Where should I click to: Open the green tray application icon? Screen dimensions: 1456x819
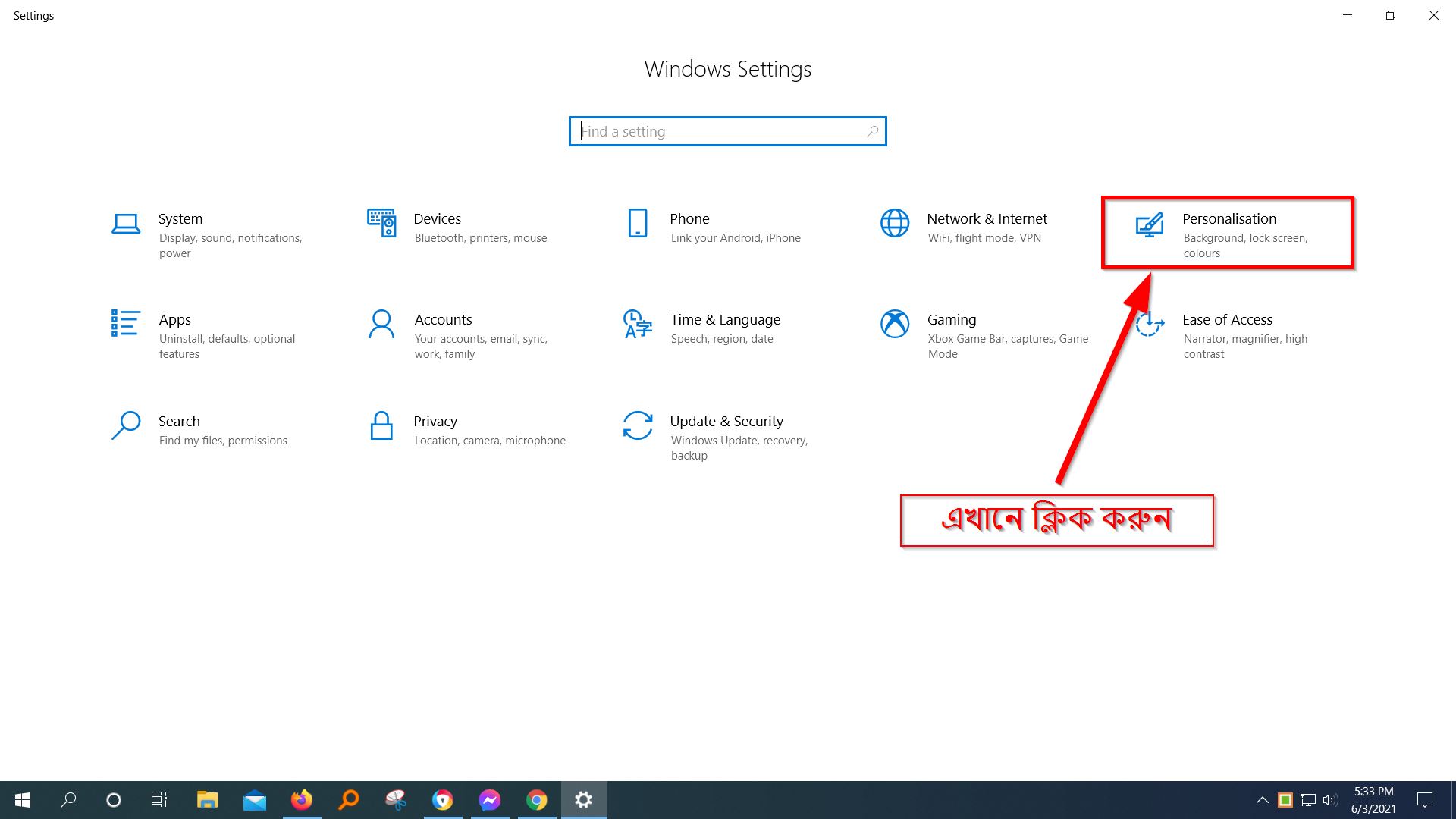(x=1285, y=800)
